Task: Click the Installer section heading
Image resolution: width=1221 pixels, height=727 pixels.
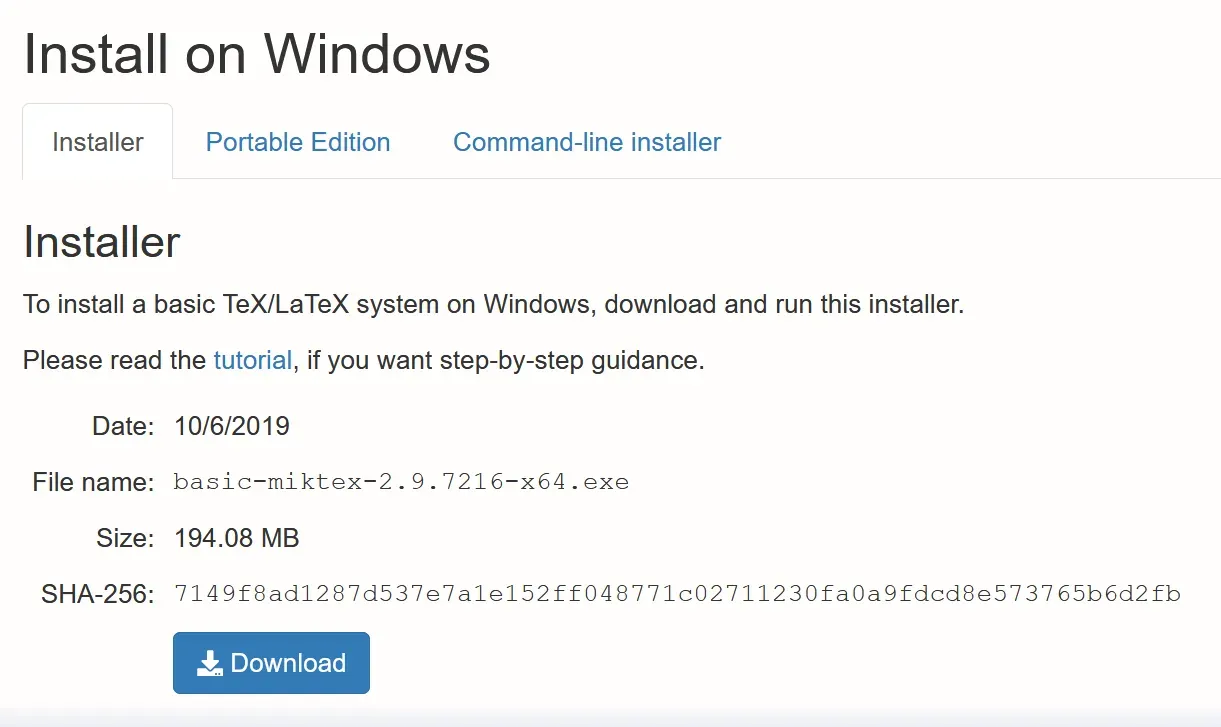Action: click(x=102, y=242)
